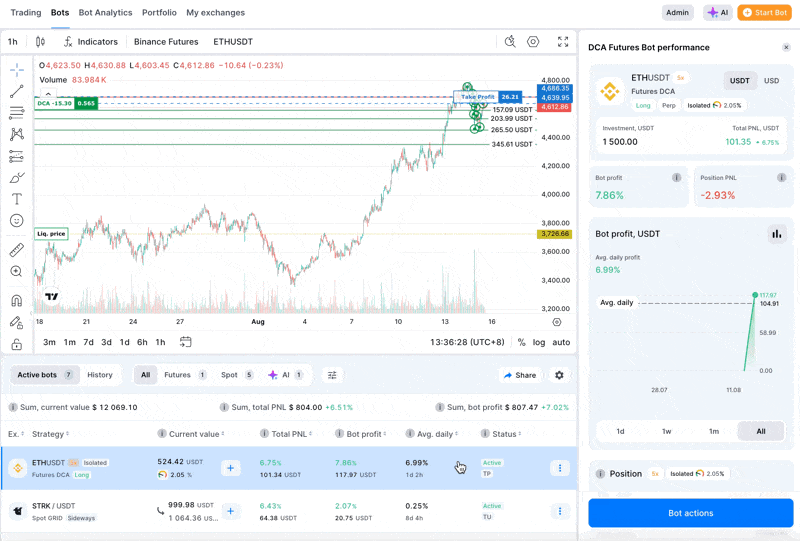Select the text annotation tool
The width and height of the screenshot is (800, 541).
tap(17, 200)
